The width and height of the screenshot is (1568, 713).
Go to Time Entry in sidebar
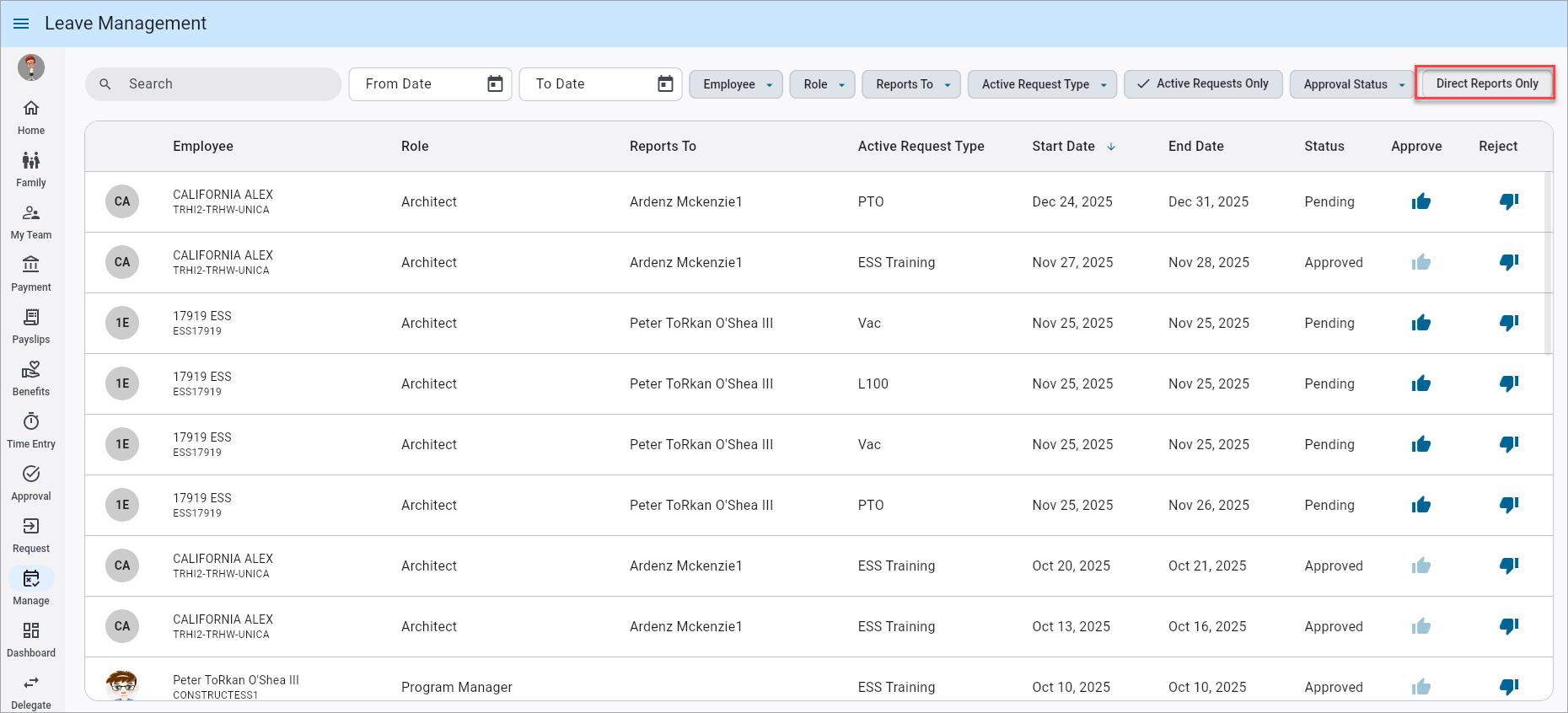pos(31,430)
